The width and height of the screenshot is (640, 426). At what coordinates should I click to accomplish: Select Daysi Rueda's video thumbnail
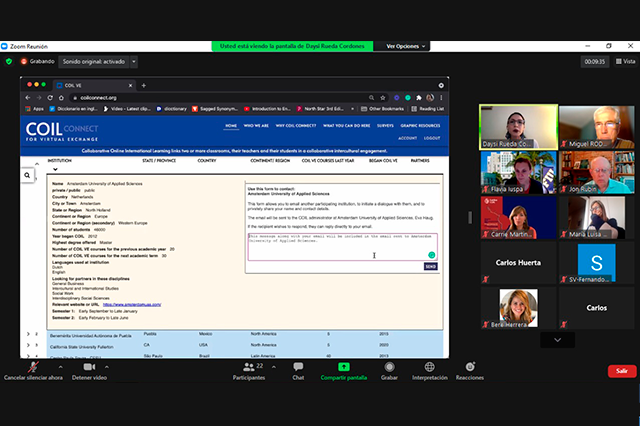[518, 126]
